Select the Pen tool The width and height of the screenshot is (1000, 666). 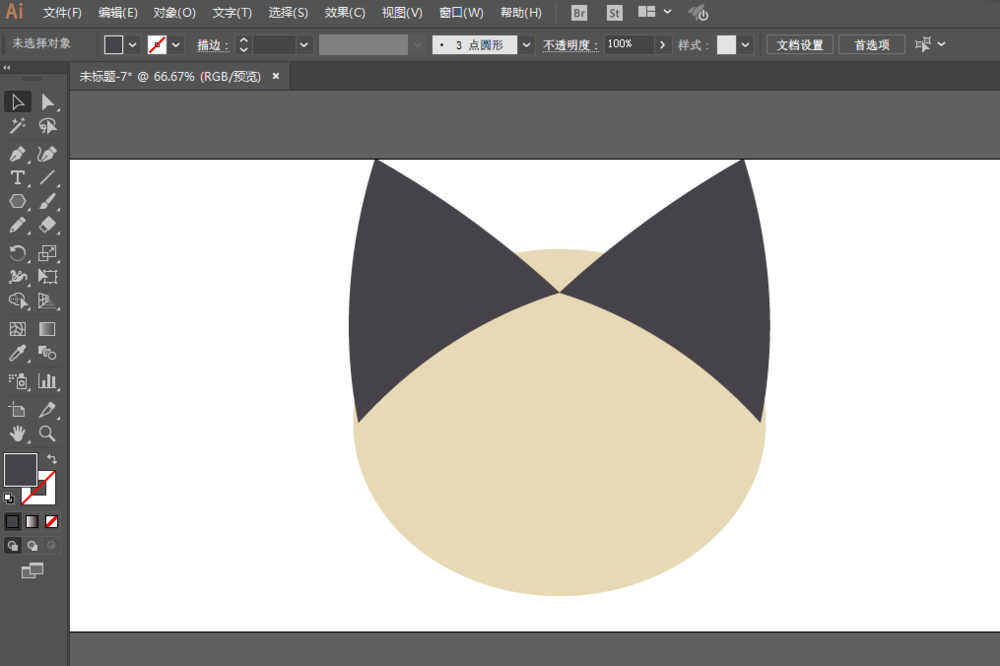pos(17,154)
